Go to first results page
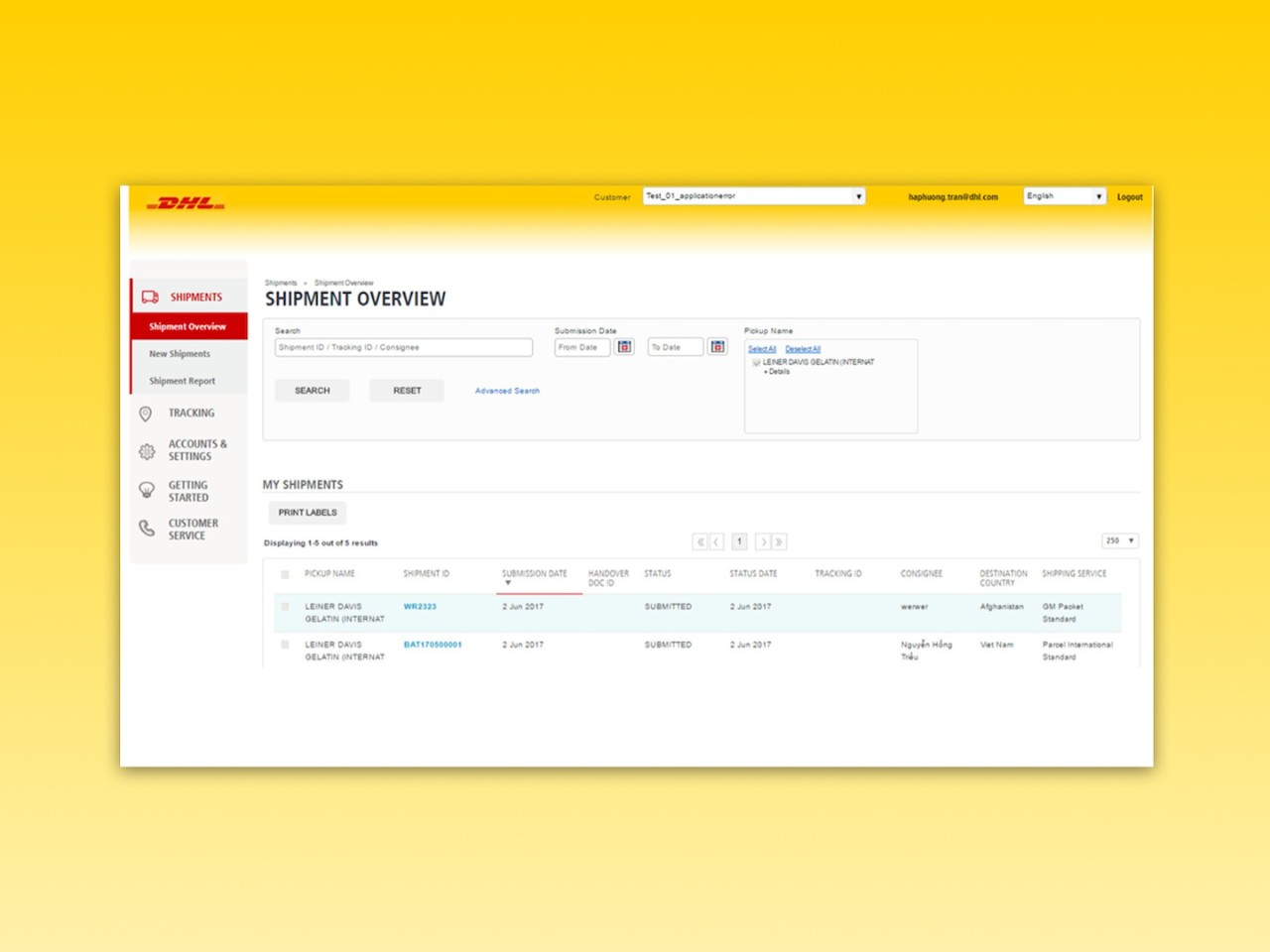The height and width of the screenshot is (952, 1270). coord(700,541)
